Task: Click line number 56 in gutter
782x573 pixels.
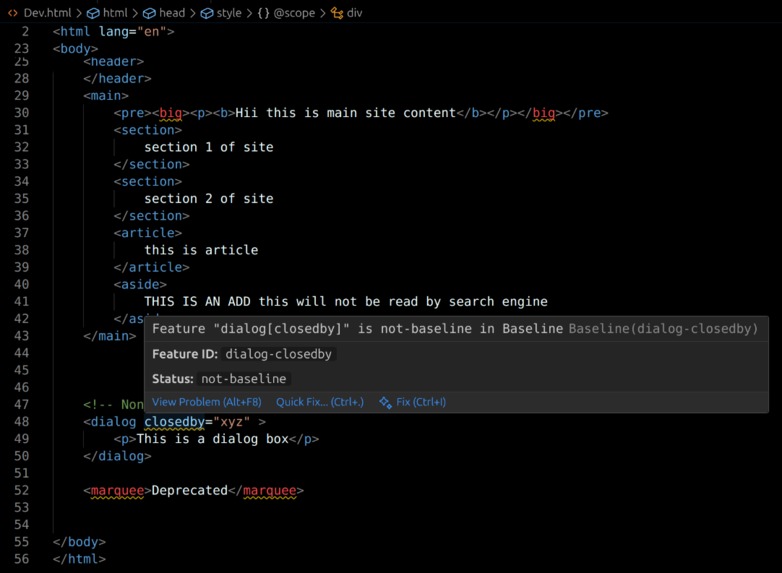Action: tap(21, 559)
